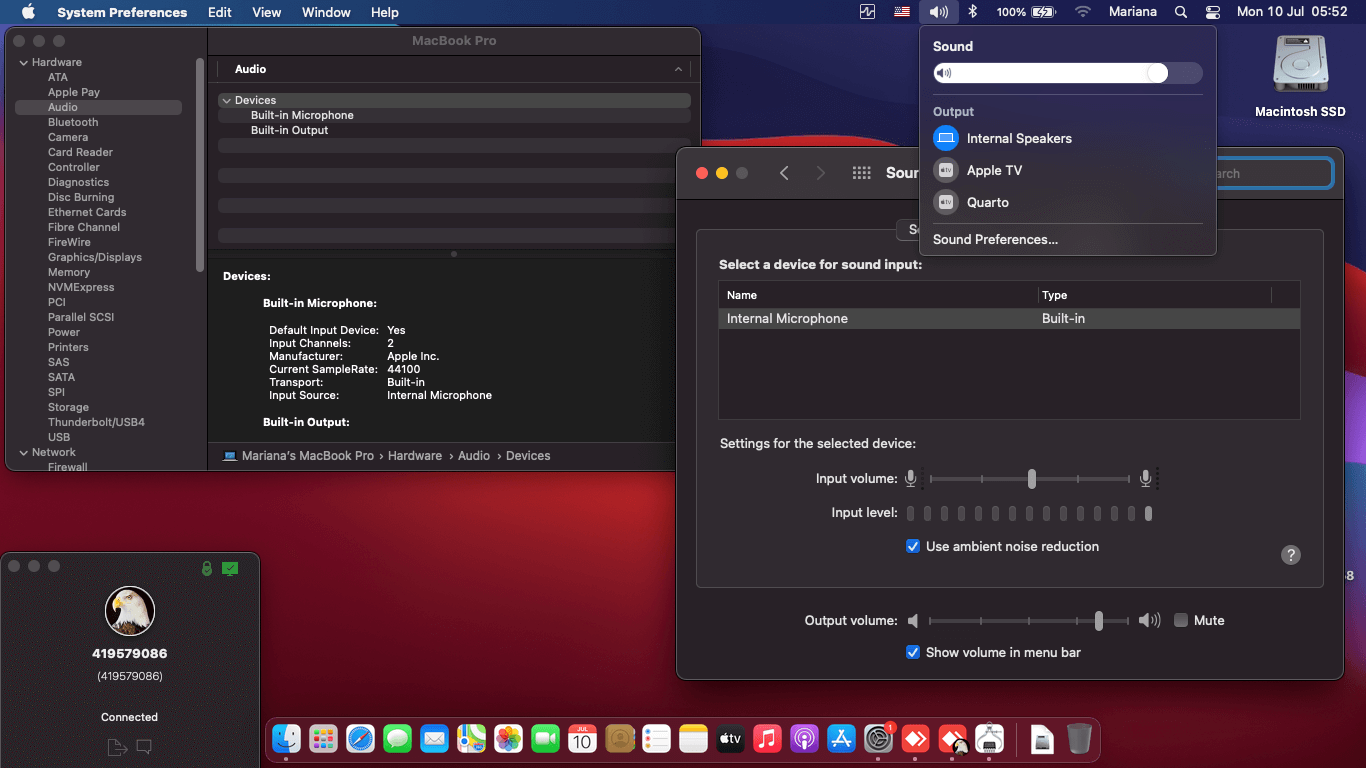Launch FaceTime from the Dock

coord(545,739)
